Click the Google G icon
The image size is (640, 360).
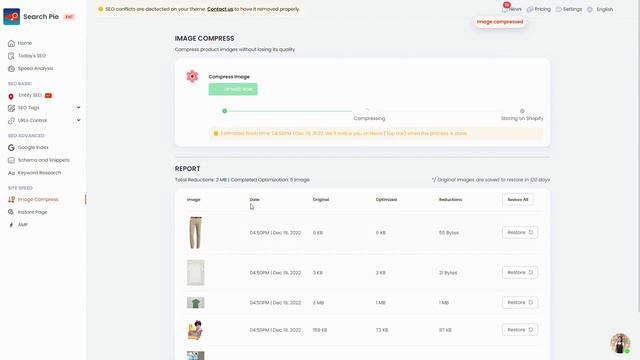click(x=11, y=147)
